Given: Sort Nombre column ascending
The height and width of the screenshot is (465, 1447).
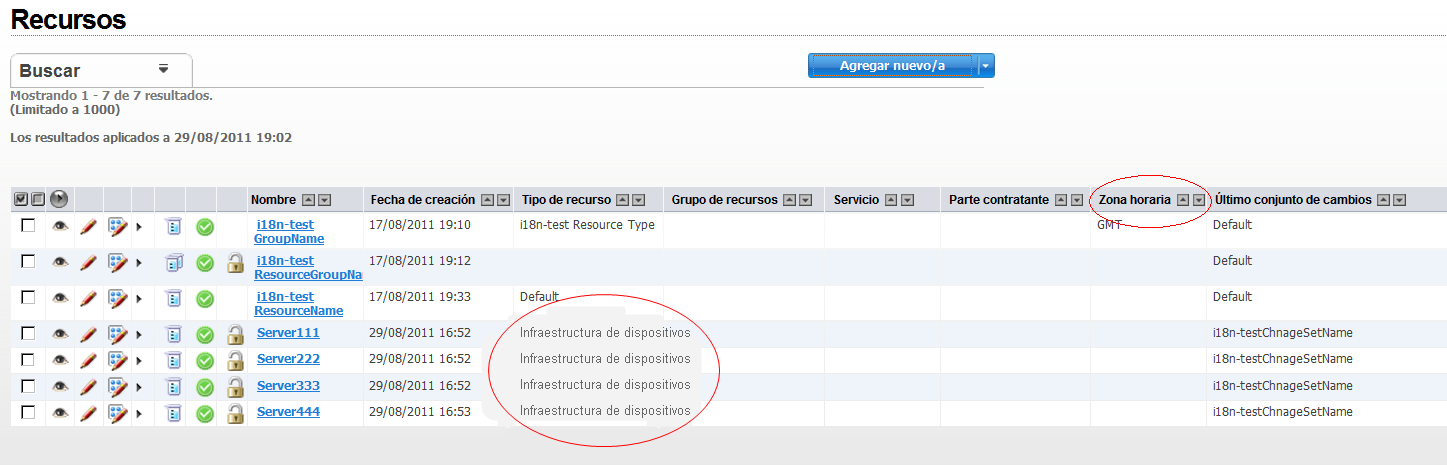Looking at the screenshot, I should click(309, 200).
